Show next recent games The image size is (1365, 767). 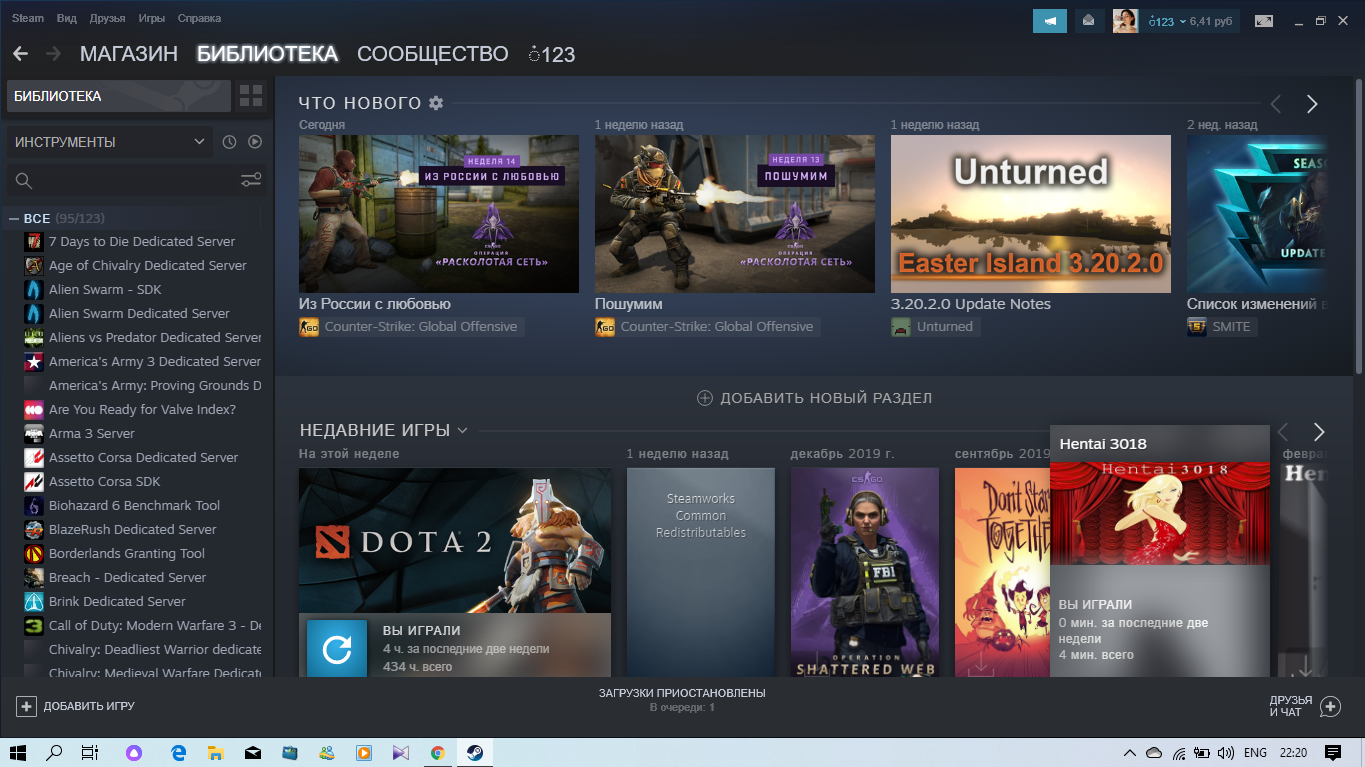pos(1318,432)
